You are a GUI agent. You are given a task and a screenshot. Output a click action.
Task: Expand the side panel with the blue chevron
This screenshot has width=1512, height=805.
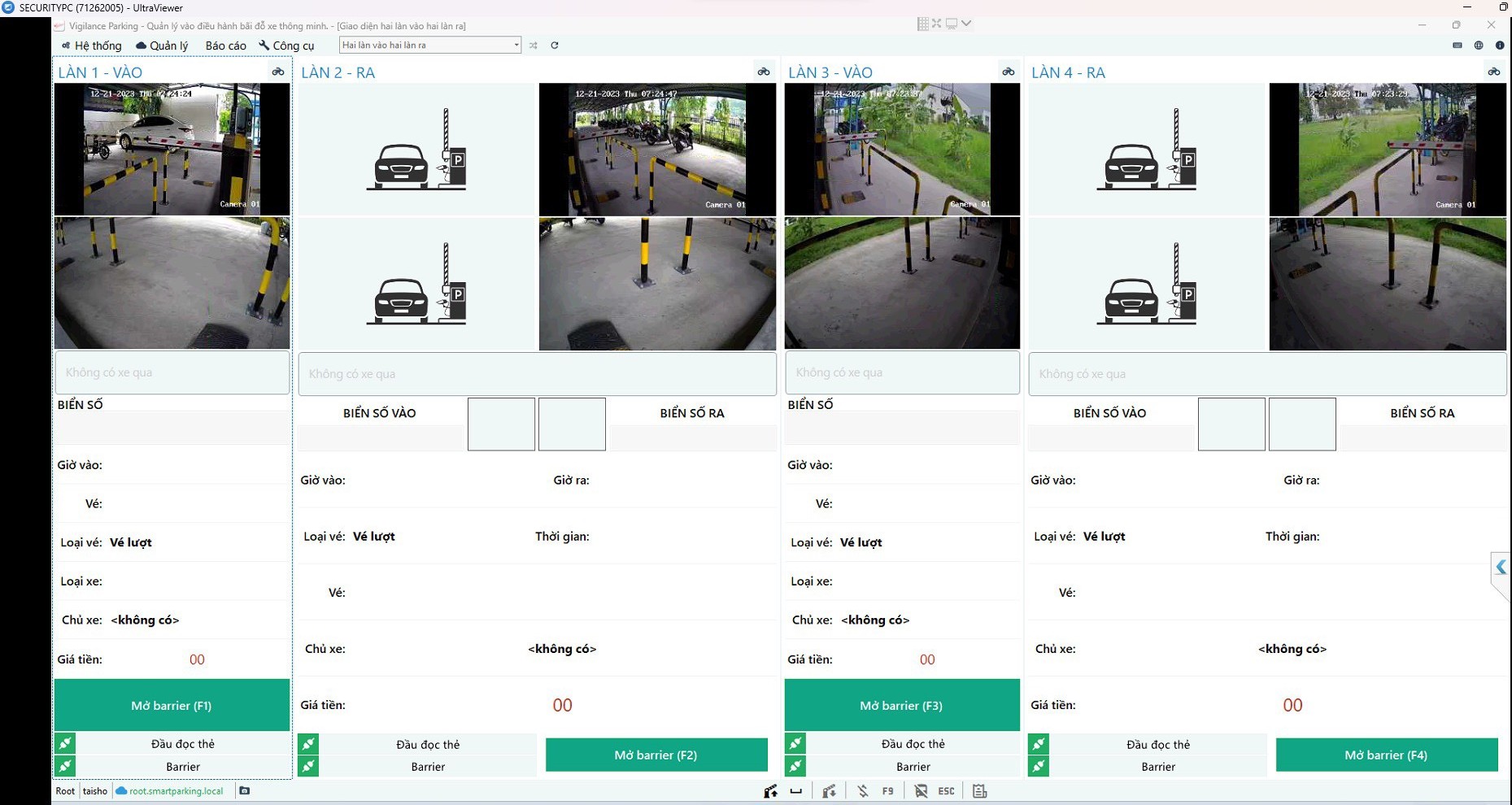point(1501,567)
